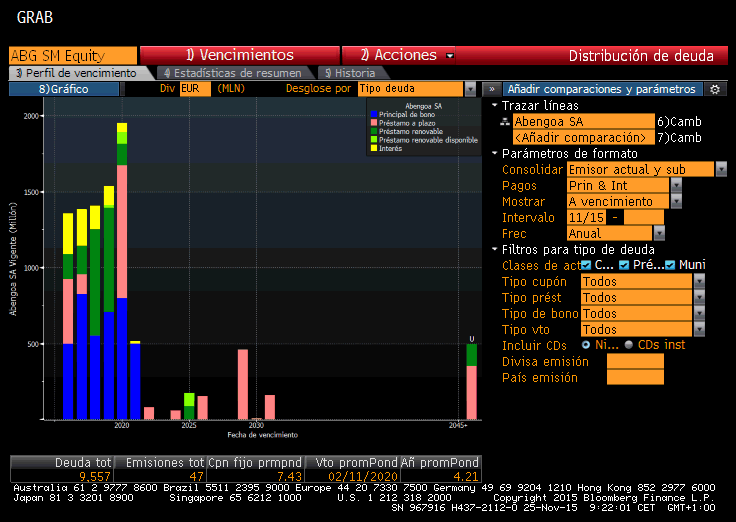Open the Acciones dropdown arrow
736x522 pixels.
click(x=450, y=56)
